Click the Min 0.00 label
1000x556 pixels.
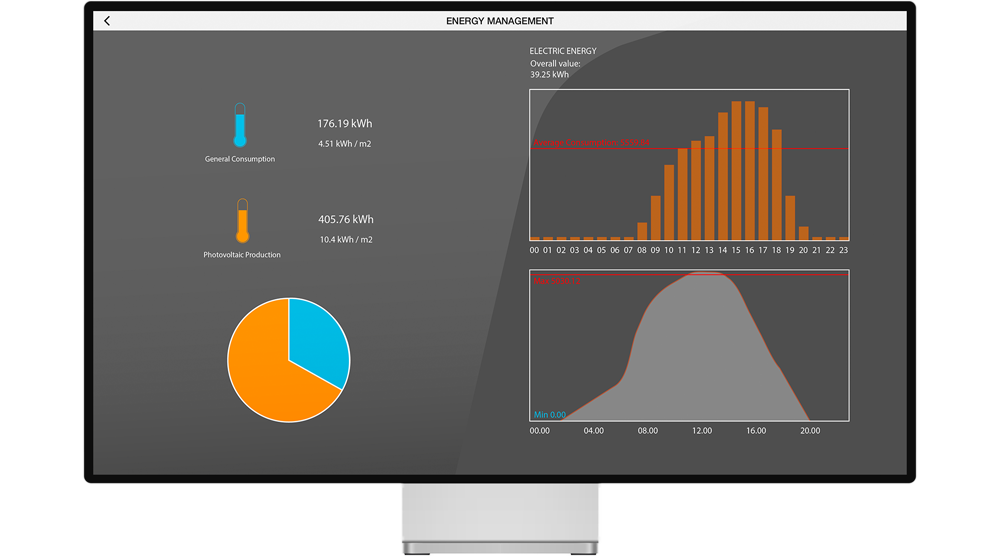click(x=550, y=415)
